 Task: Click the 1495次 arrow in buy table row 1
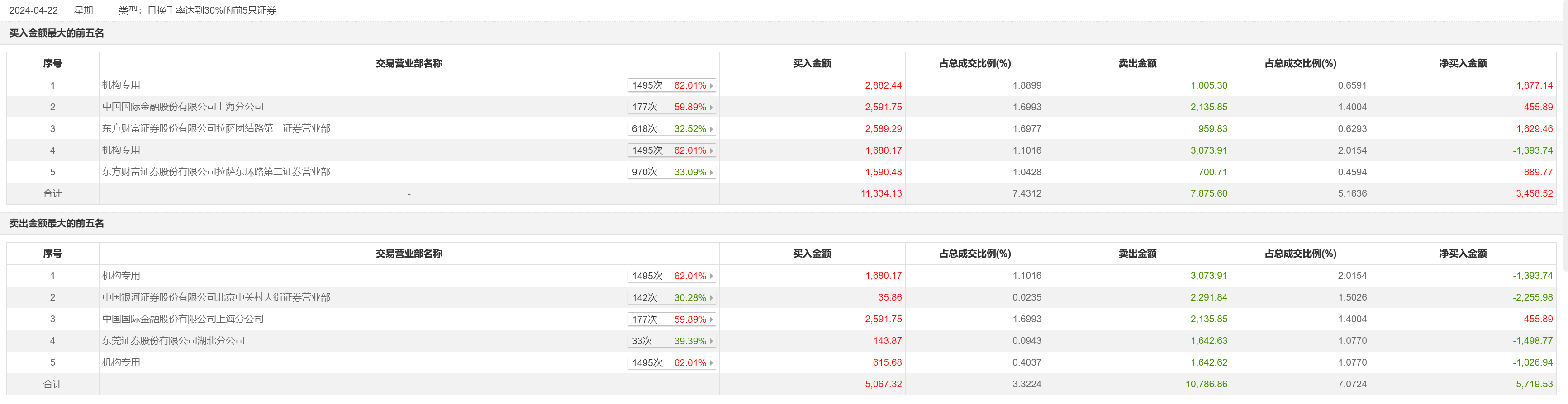coord(711,86)
